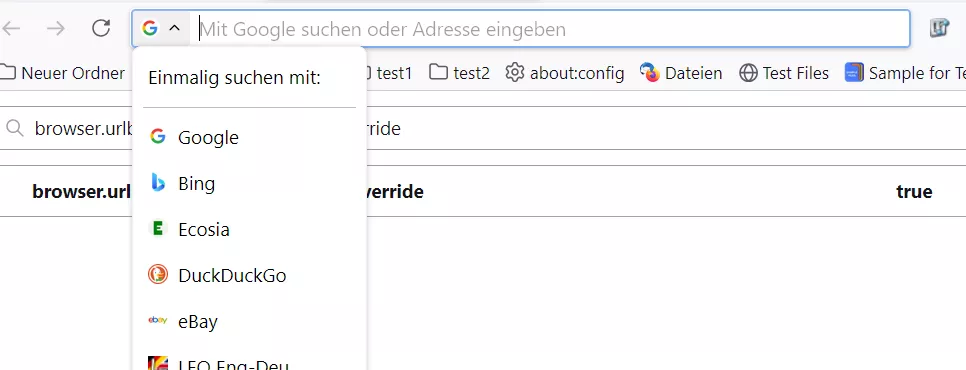Open the Test Files bookmark
The width and height of the screenshot is (966, 370).
pos(784,73)
